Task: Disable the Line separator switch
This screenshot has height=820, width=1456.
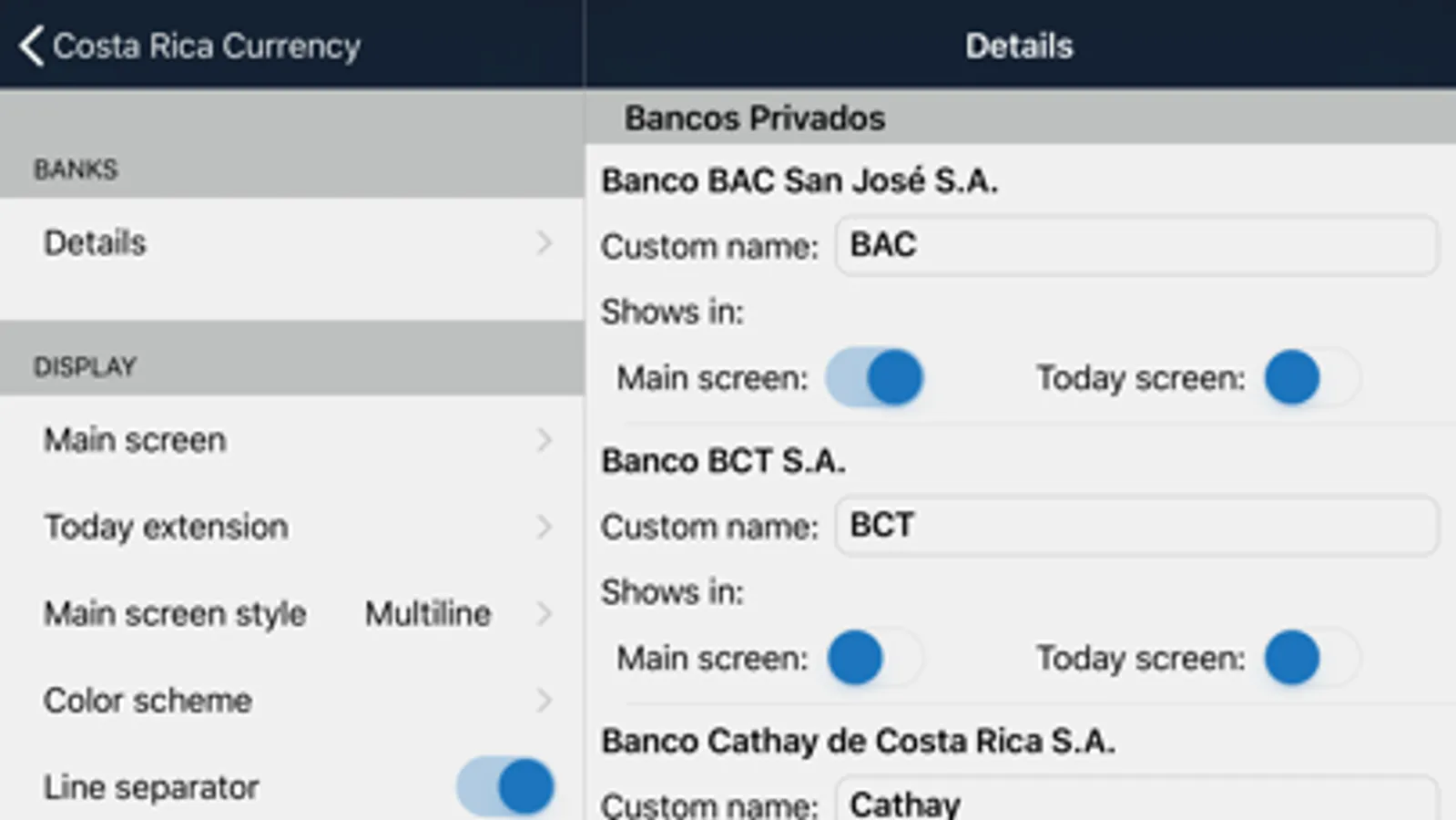Action: pos(506,786)
